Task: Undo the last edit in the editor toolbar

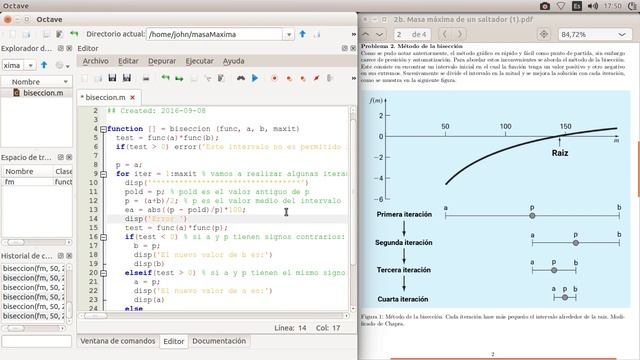Action: pyautogui.click(x=165, y=78)
